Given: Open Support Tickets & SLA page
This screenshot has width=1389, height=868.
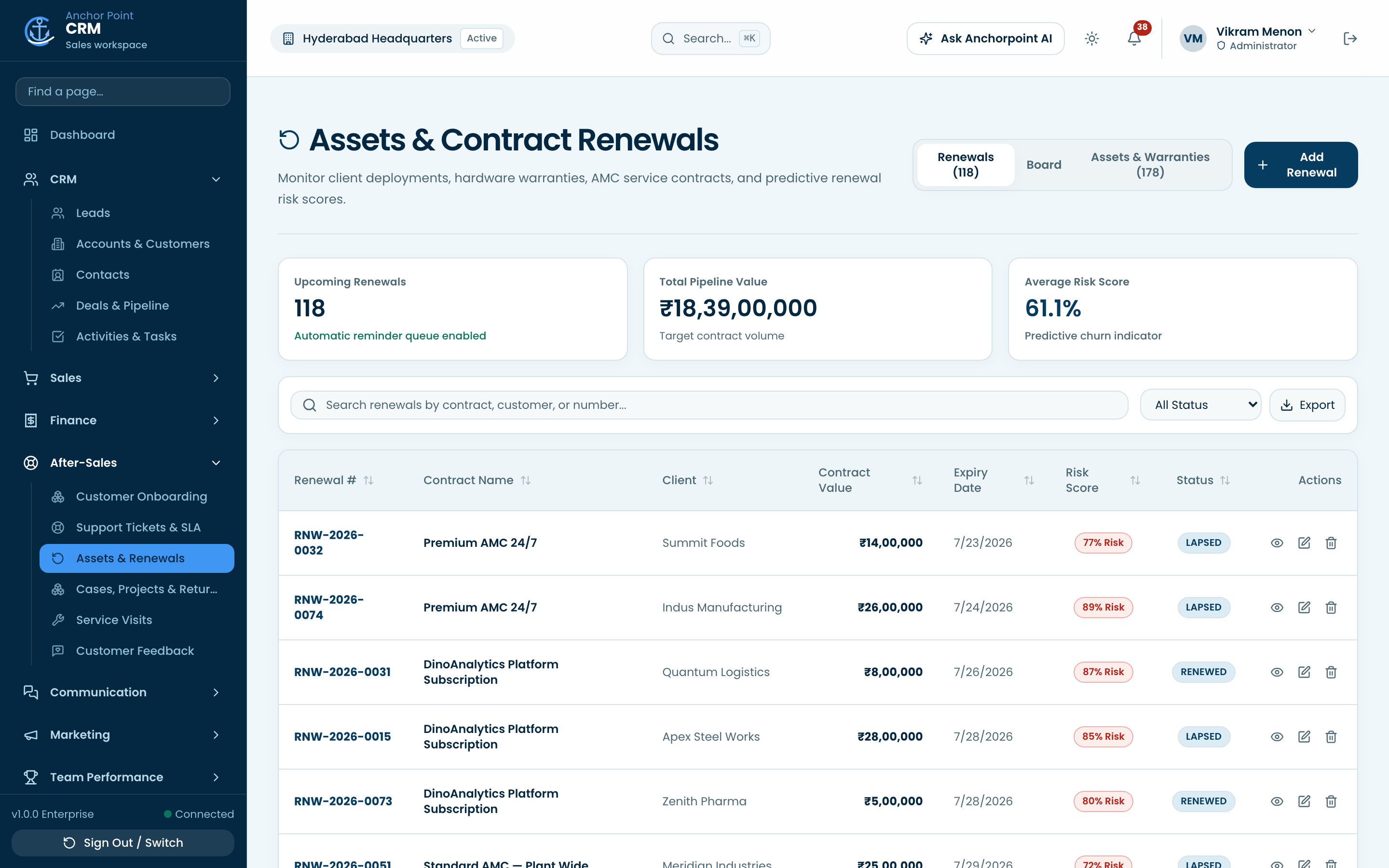Looking at the screenshot, I should pos(136,527).
